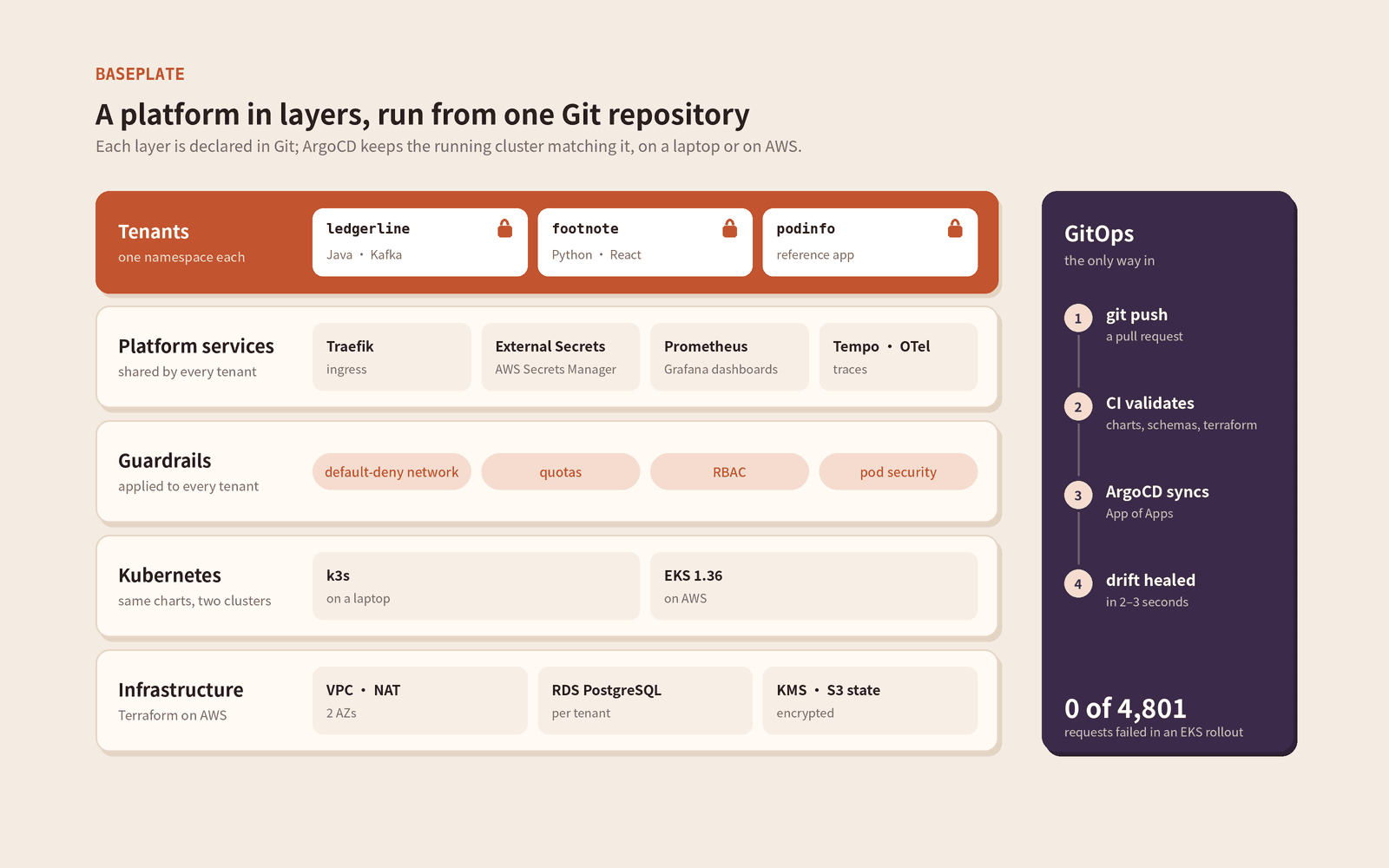Click the lock icon on podinfo card
This screenshot has width=1389, height=868.
955,228
